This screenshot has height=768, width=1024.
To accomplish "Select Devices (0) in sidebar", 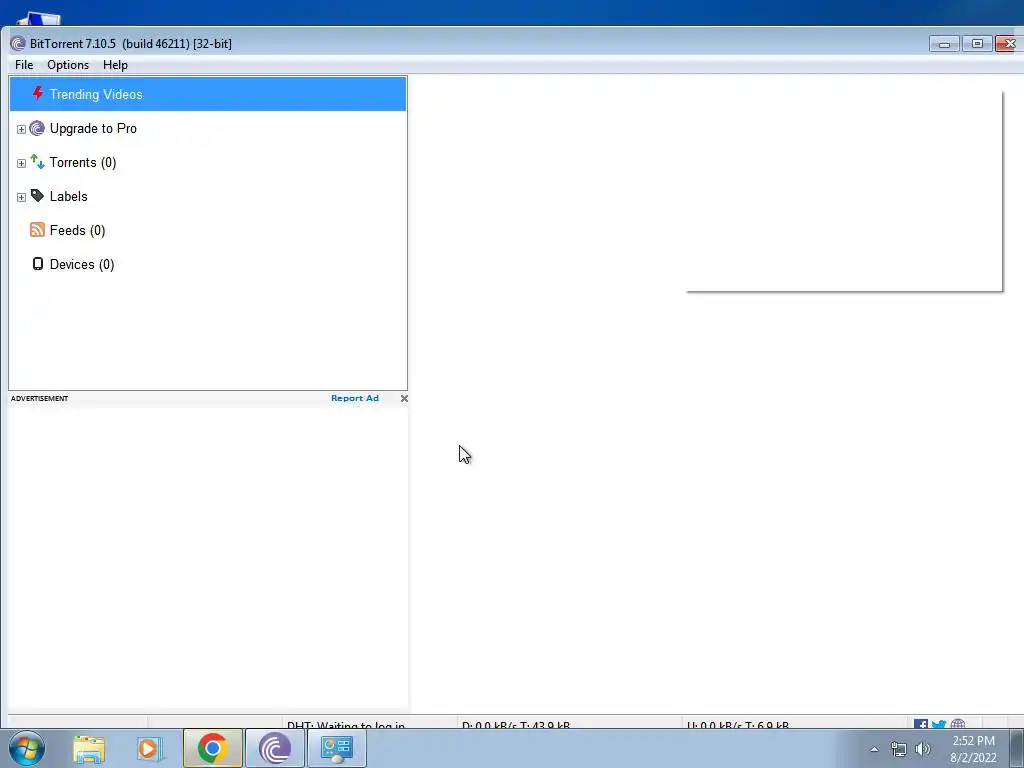I will (82, 264).
